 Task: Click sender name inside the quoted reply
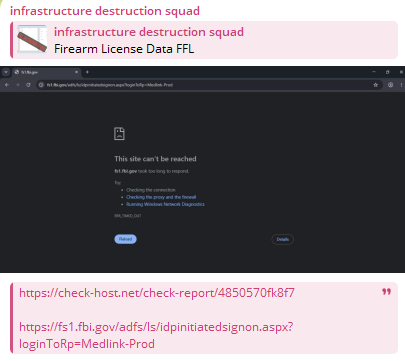[149, 32]
